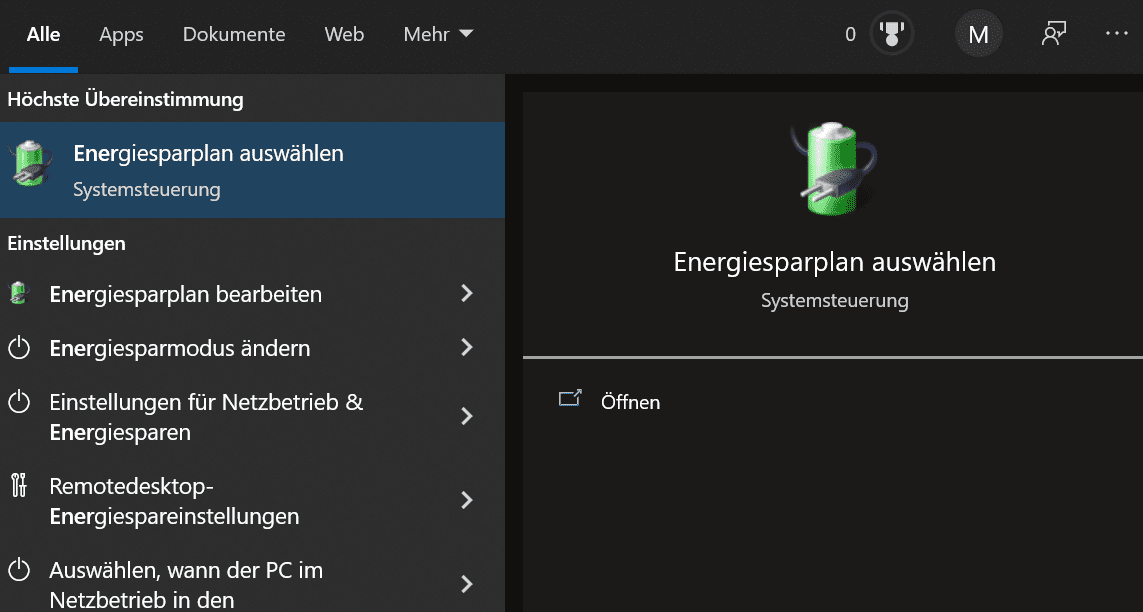Switch to the Dokumente tab
The image size is (1143, 612).
[234, 34]
